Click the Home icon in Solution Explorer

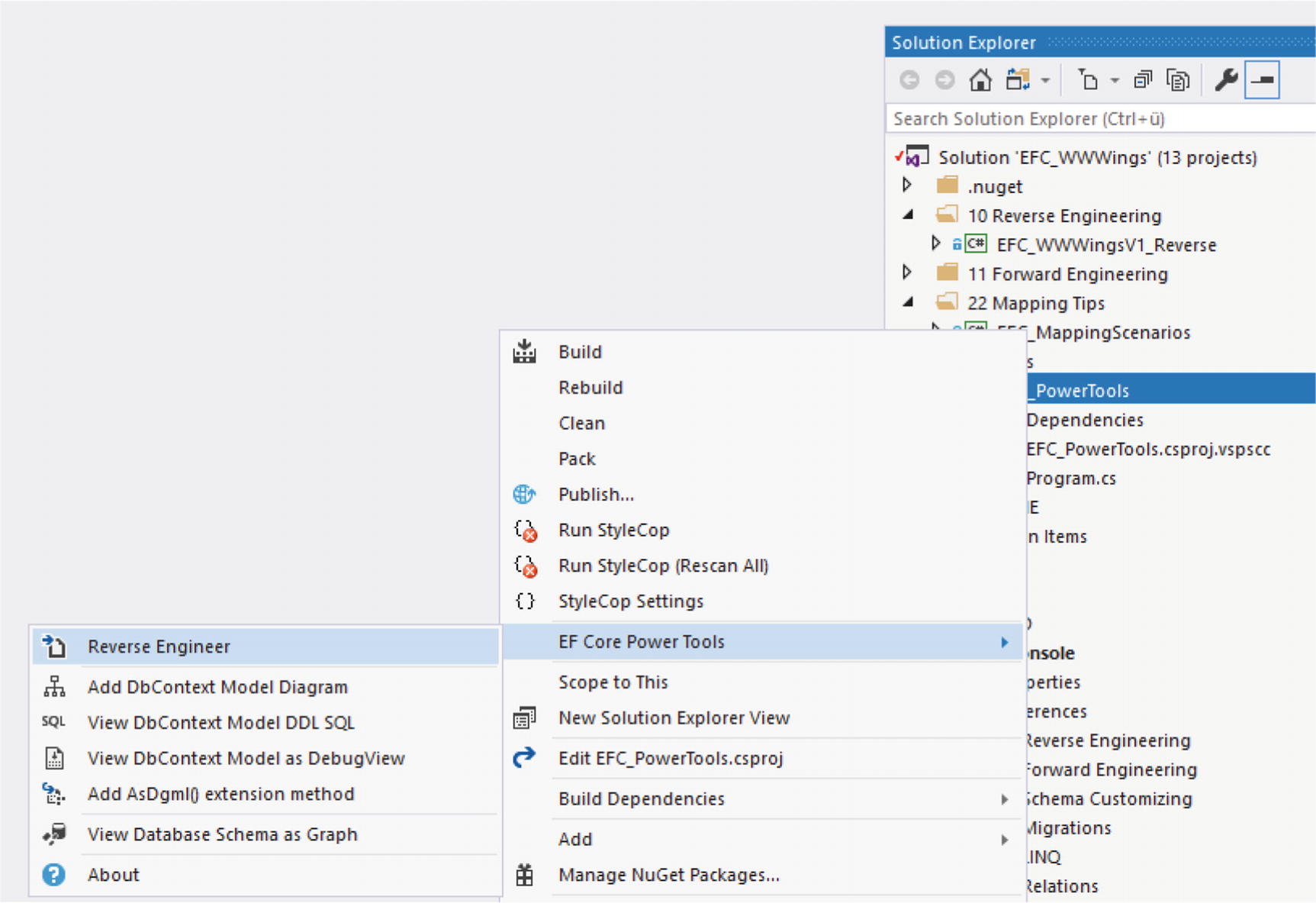980,80
